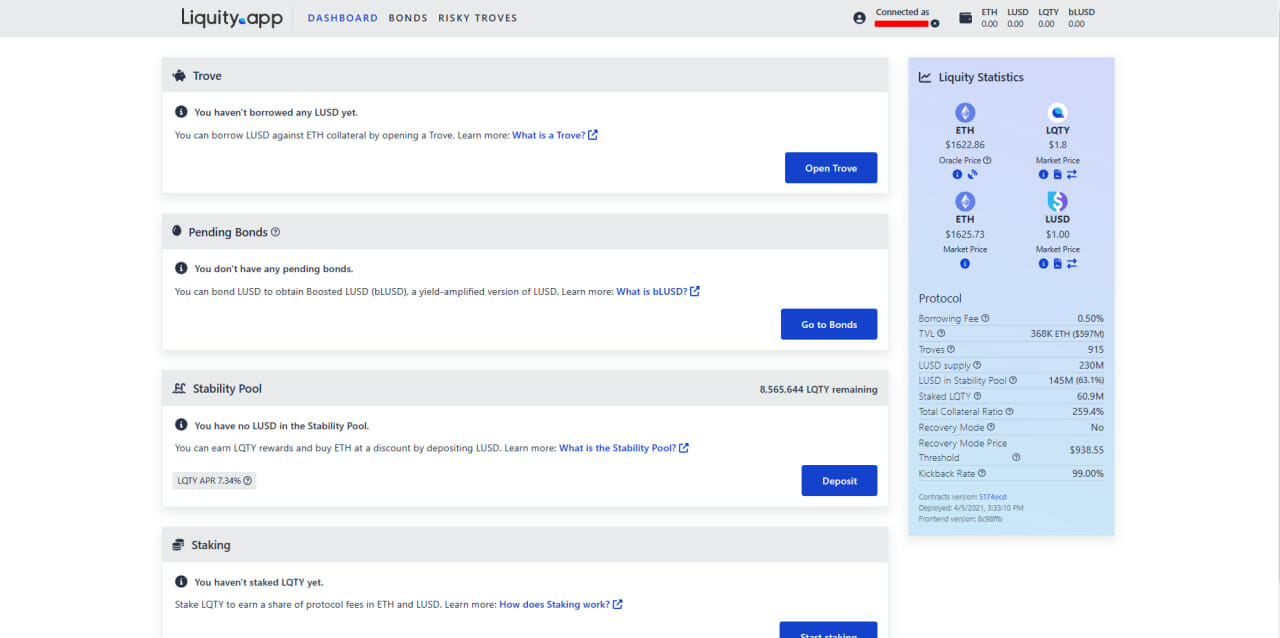Click the oracle source icon beside ETH info
The width and height of the screenshot is (1280, 638).
point(972,174)
